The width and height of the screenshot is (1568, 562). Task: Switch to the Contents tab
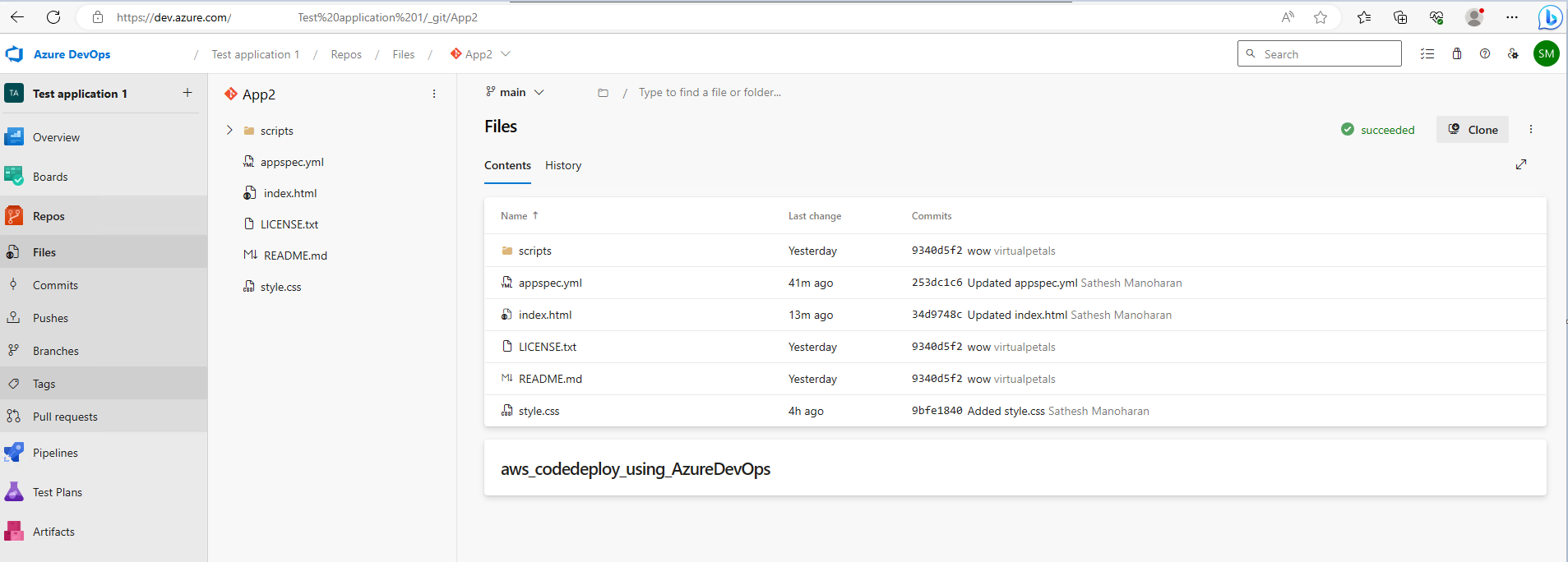click(507, 165)
